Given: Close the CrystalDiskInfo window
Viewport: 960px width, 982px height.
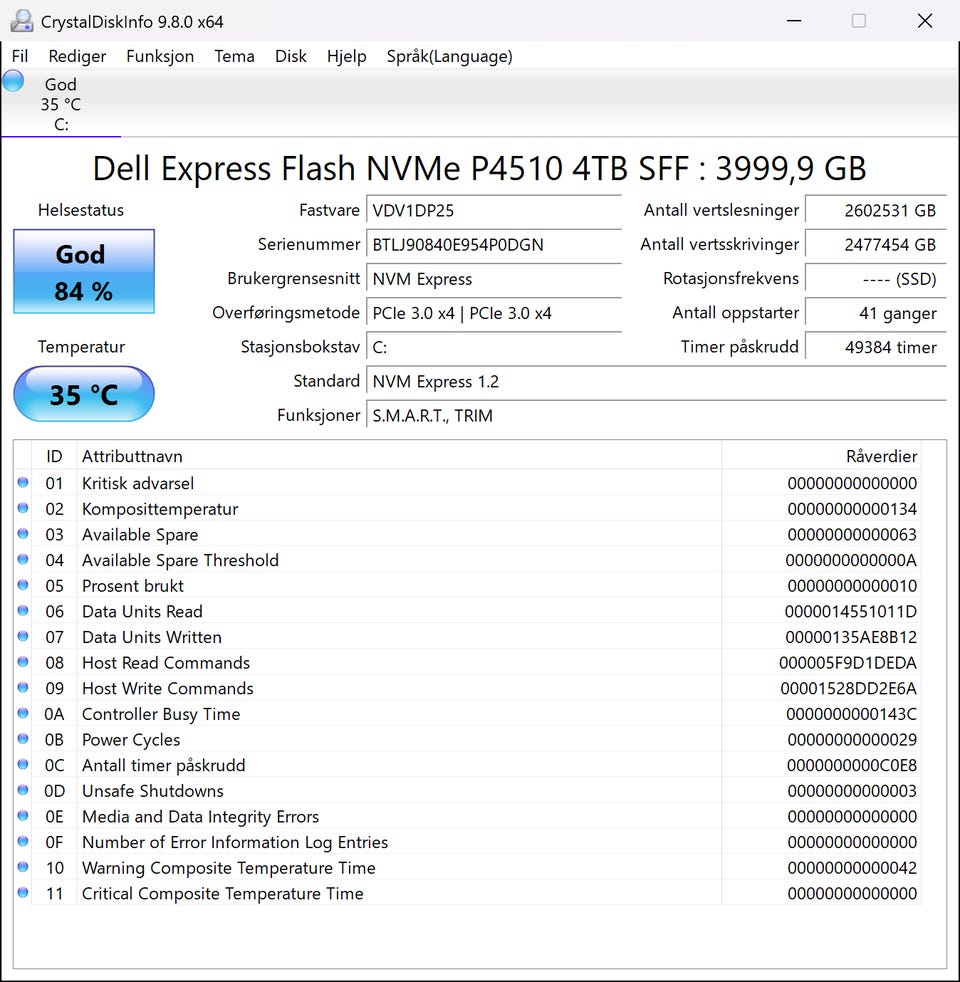Looking at the screenshot, I should point(925,21).
